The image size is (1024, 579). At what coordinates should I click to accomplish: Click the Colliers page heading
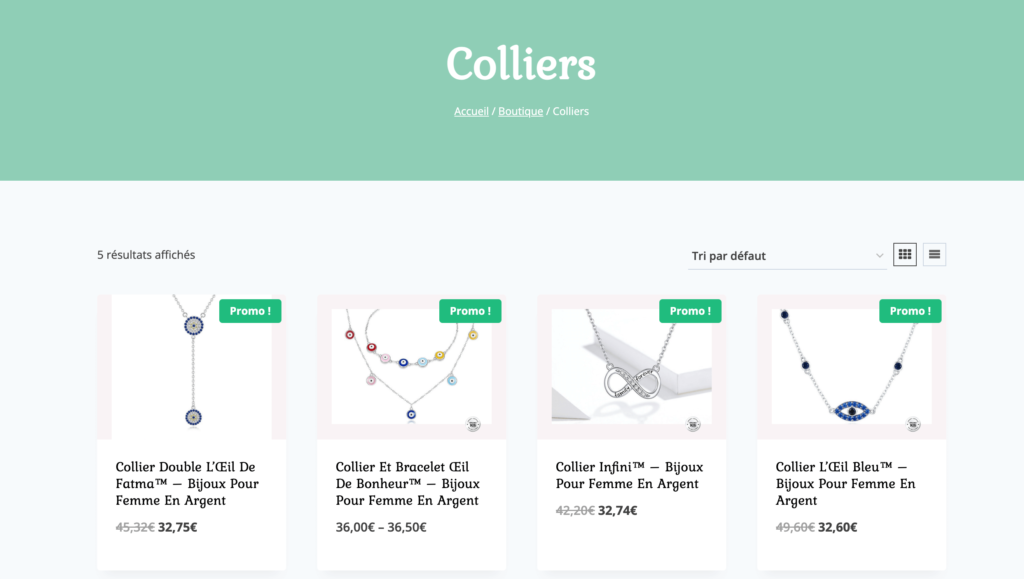click(520, 64)
